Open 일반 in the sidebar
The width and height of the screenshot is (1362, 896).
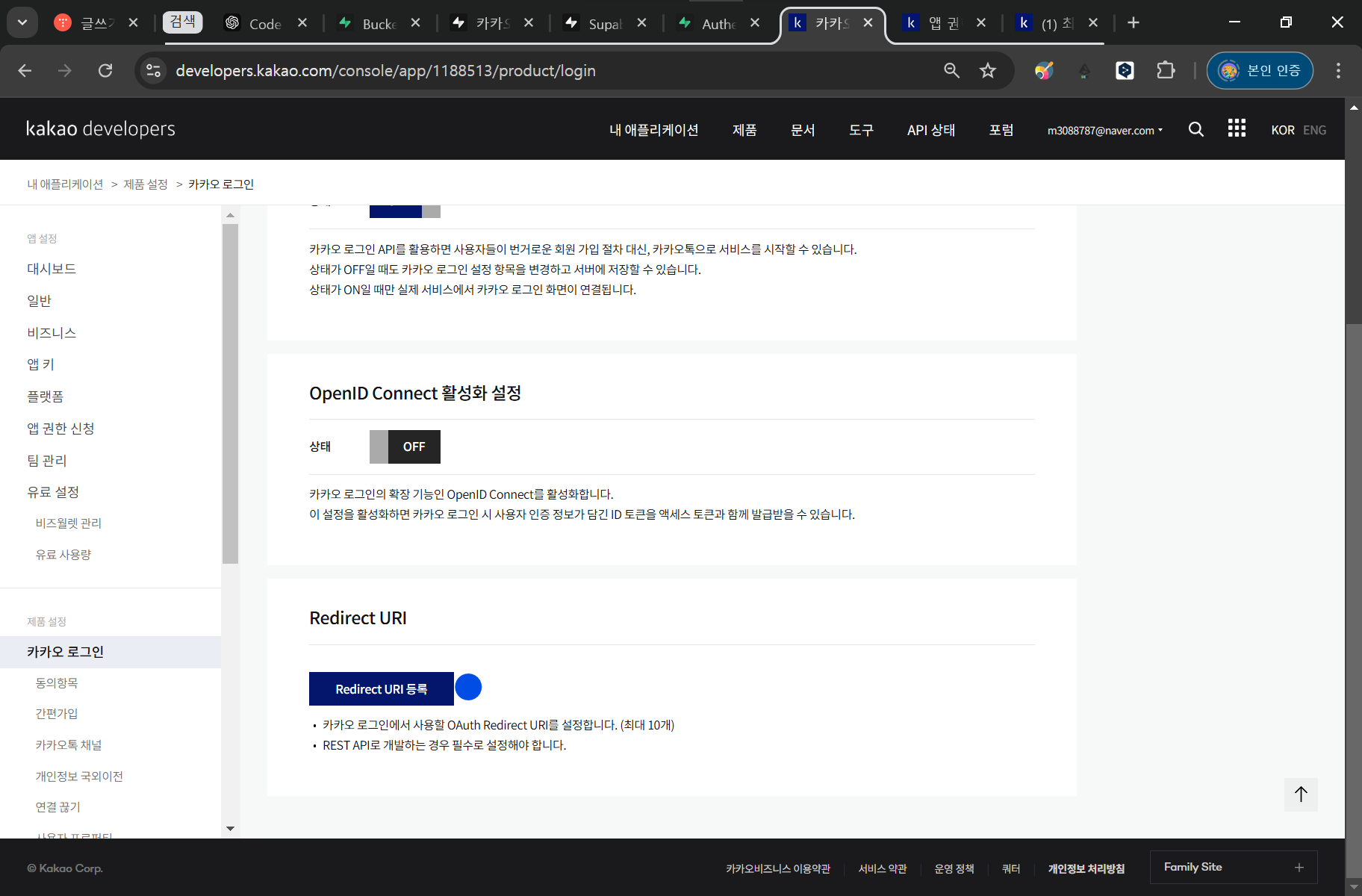(40, 301)
